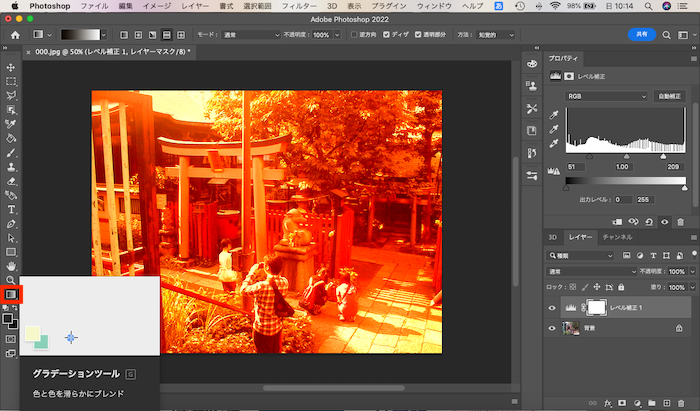The height and width of the screenshot is (411, 700).
Task: Add a layer style fx
Action: 608,403
